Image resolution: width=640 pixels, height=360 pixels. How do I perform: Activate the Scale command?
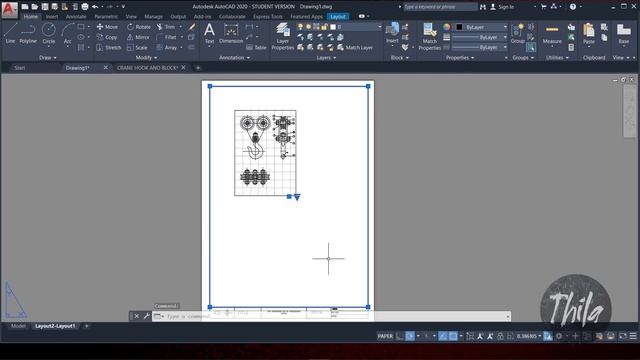coord(137,47)
